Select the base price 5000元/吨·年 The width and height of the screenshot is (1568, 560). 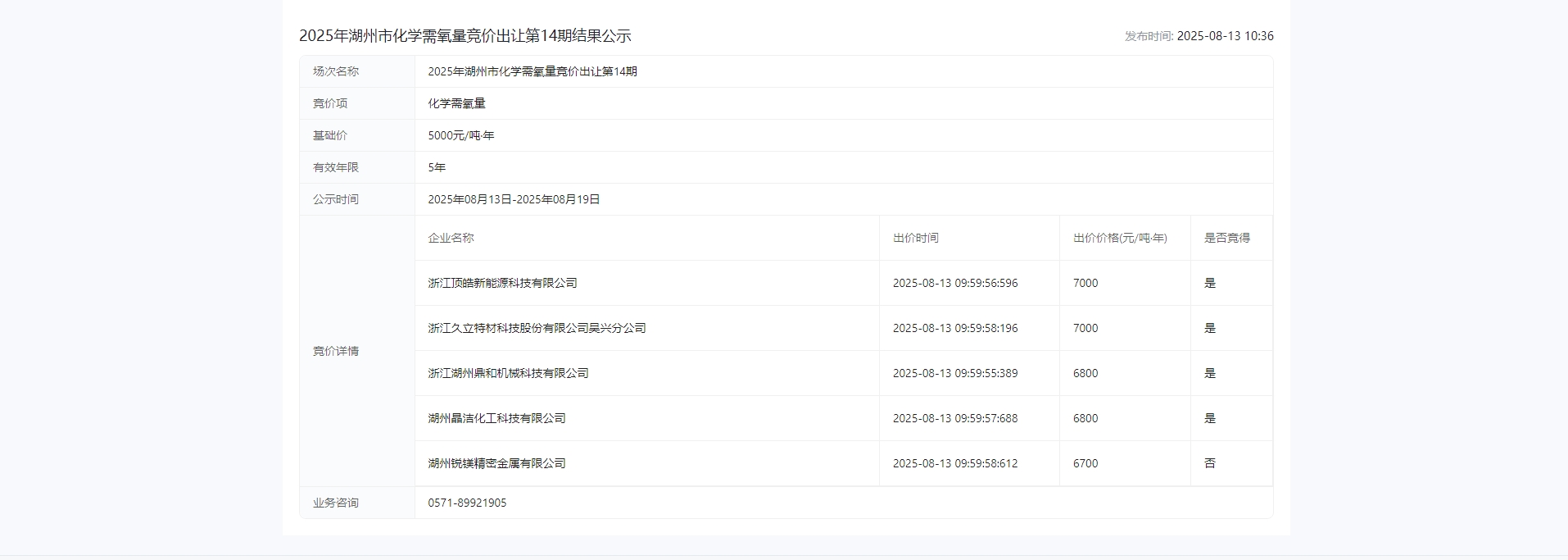pyautogui.click(x=460, y=135)
